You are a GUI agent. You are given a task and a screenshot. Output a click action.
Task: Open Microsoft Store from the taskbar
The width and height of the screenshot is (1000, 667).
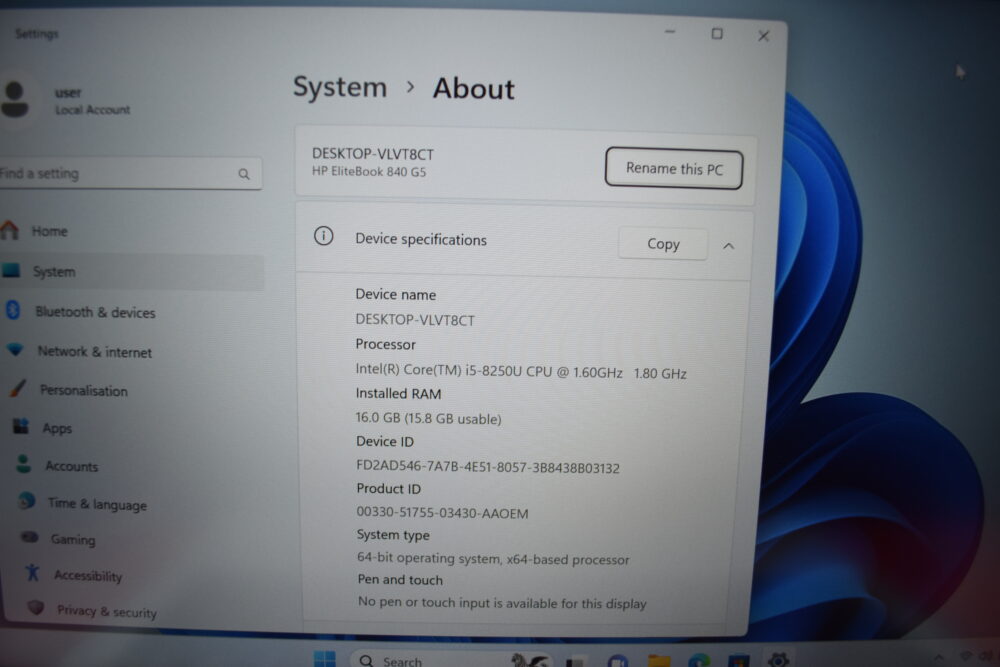[x=739, y=661]
